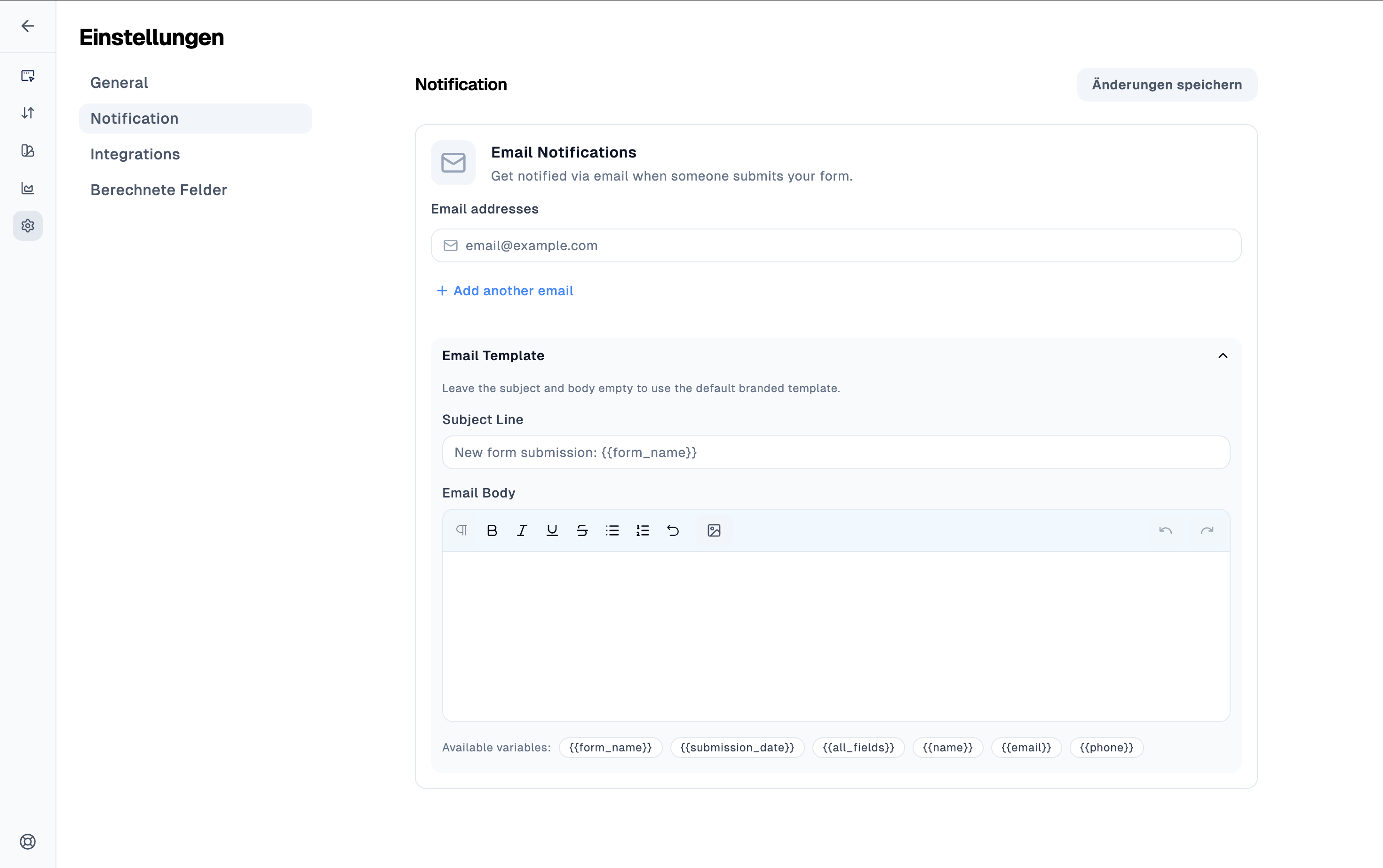This screenshot has width=1383, height=868.
Task: Focus the Subject Line input field
Action: (836, 452)
